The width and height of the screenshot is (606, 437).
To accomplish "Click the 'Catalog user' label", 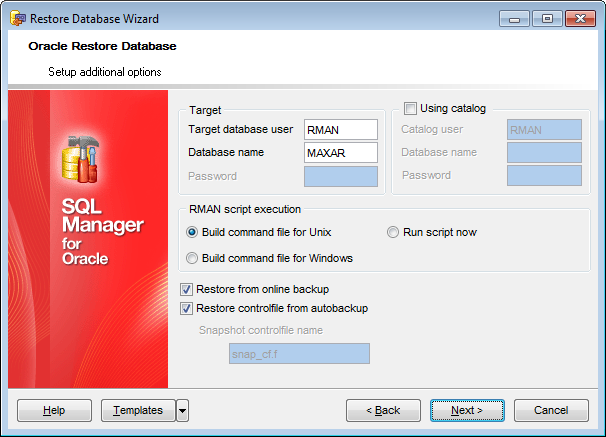I will [x=432, y=129].
